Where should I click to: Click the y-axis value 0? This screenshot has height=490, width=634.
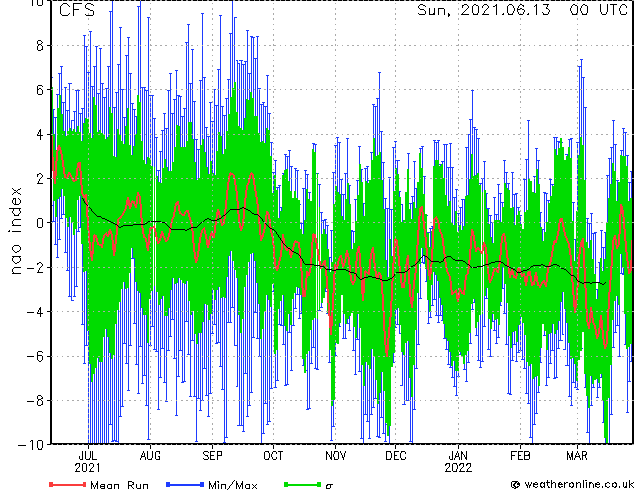tap(40, 223)
